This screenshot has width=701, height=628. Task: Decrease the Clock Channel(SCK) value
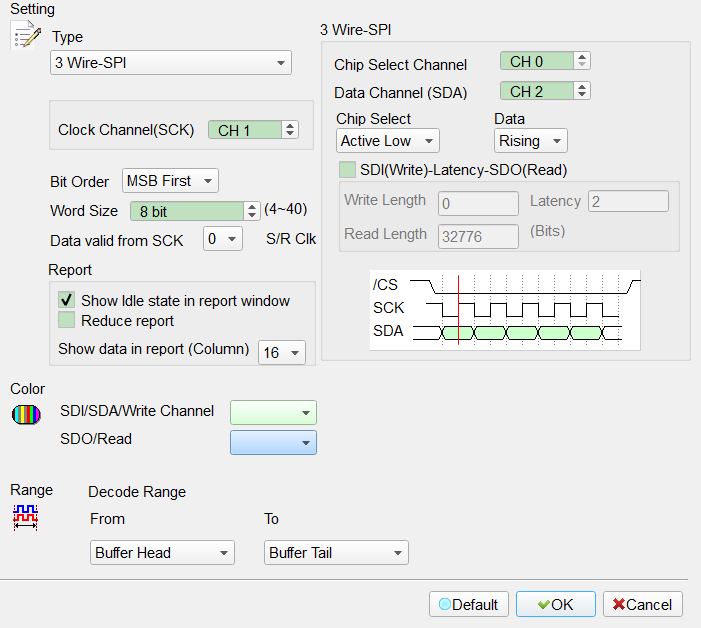coord(290,134)
